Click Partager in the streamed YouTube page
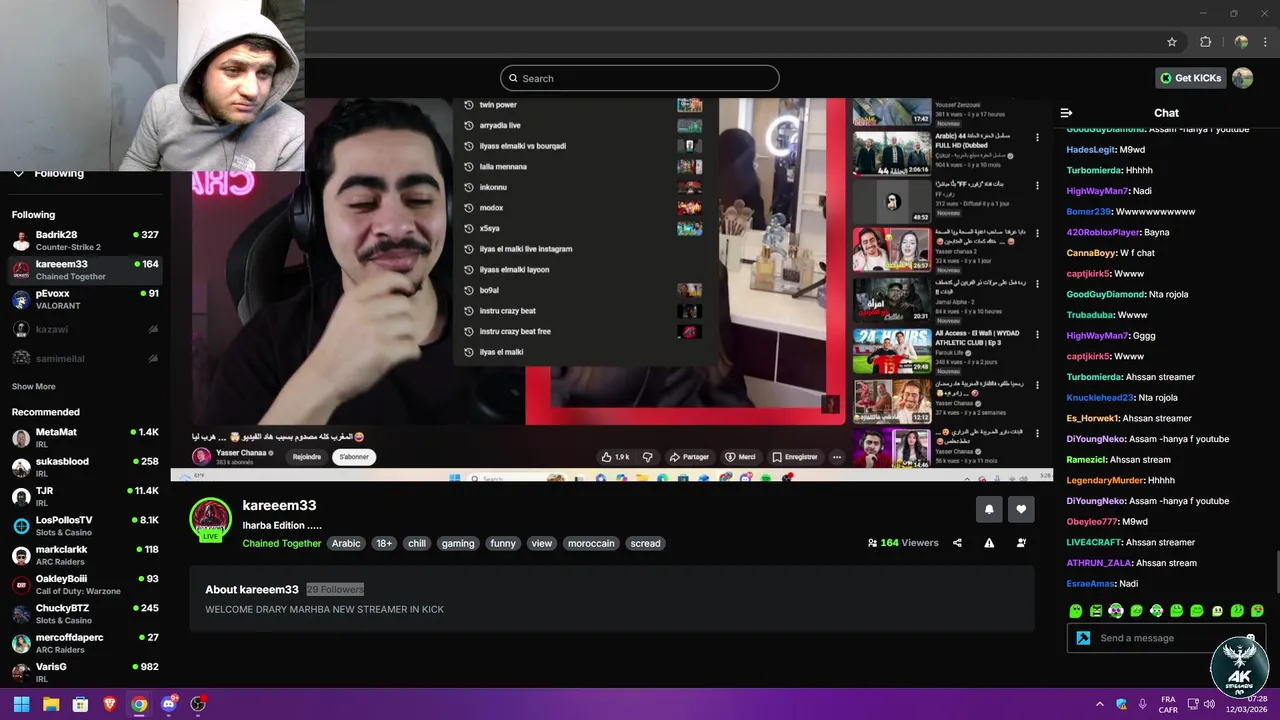The height and width of the screenshot is (720, 1280). (x=689, y=457)
